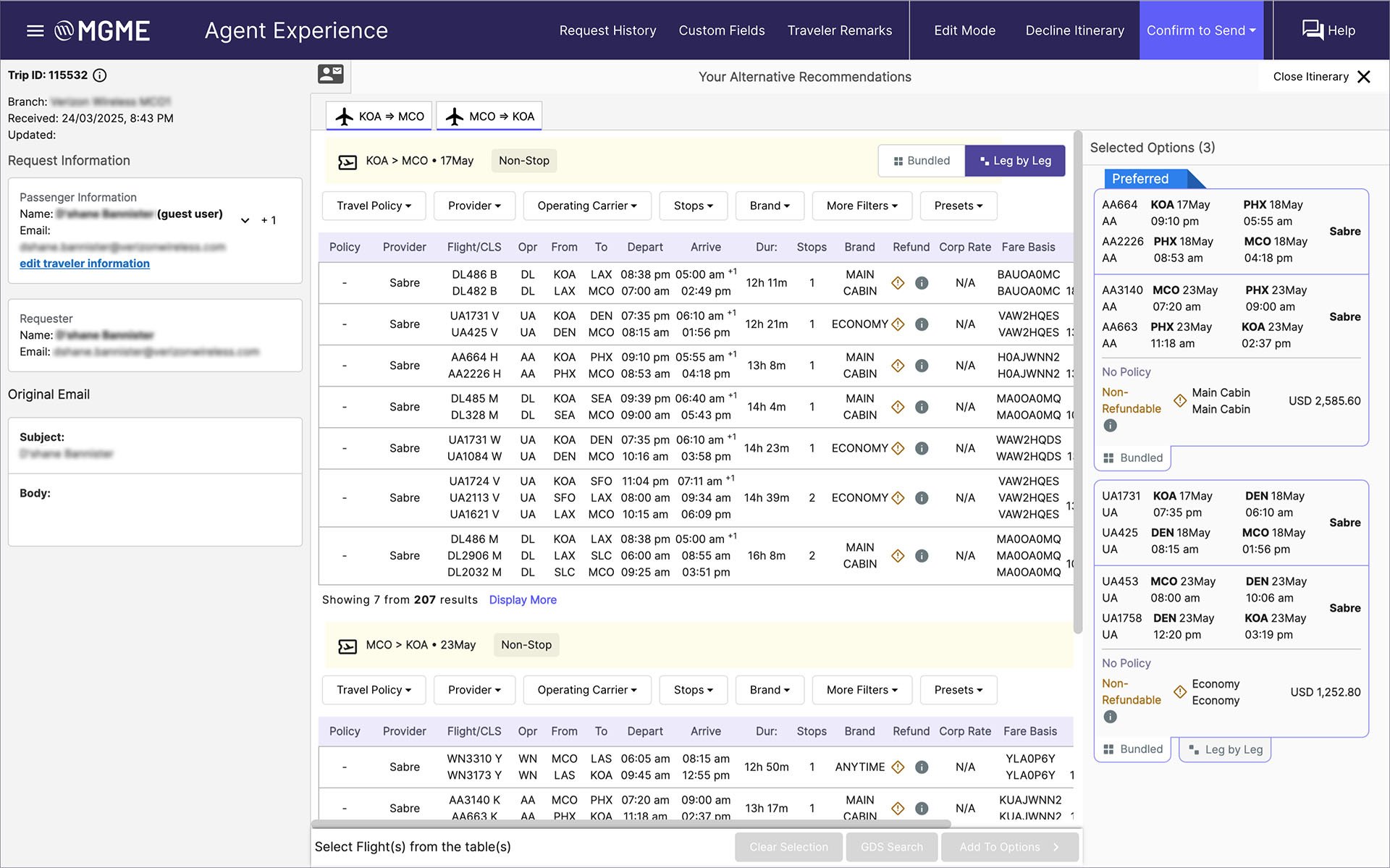Click info icon under USD 2,585.60 option
1390x868 pixels.
[x=1110, y=426]
